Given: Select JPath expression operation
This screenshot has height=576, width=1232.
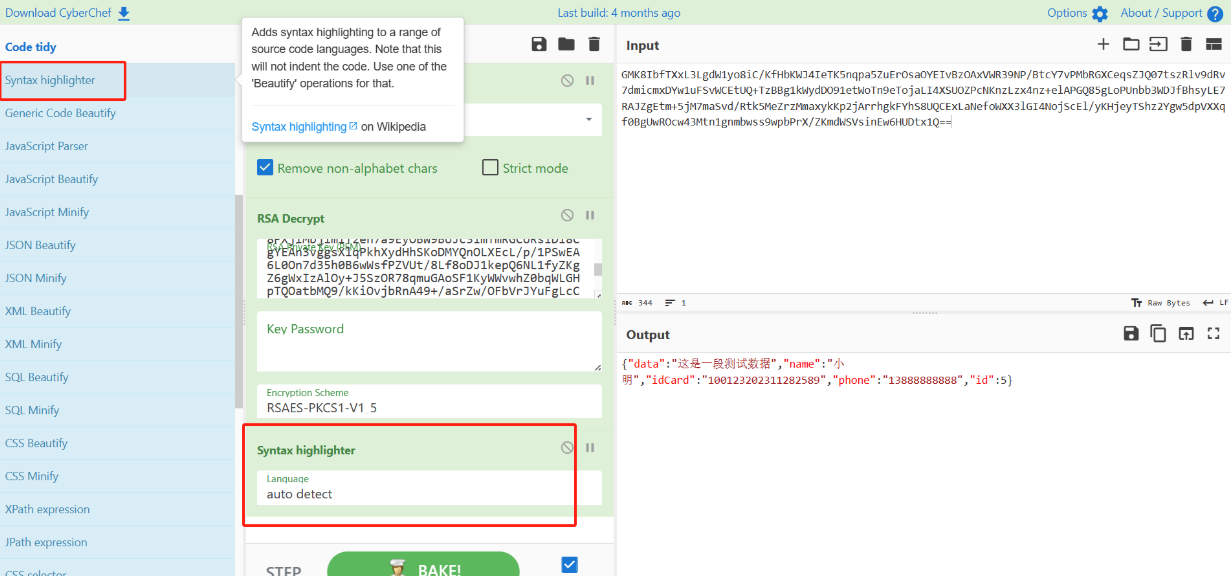Looking at the screenshot, I should point(117,542).
